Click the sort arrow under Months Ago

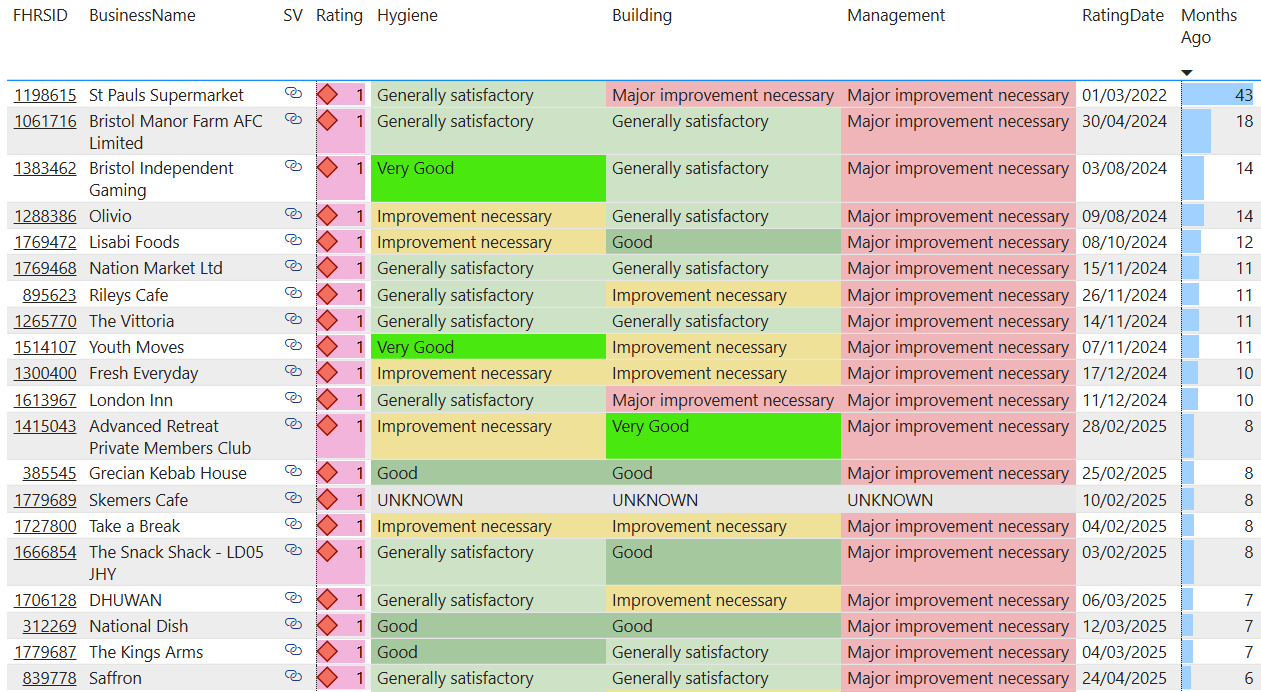point(1187,72)
